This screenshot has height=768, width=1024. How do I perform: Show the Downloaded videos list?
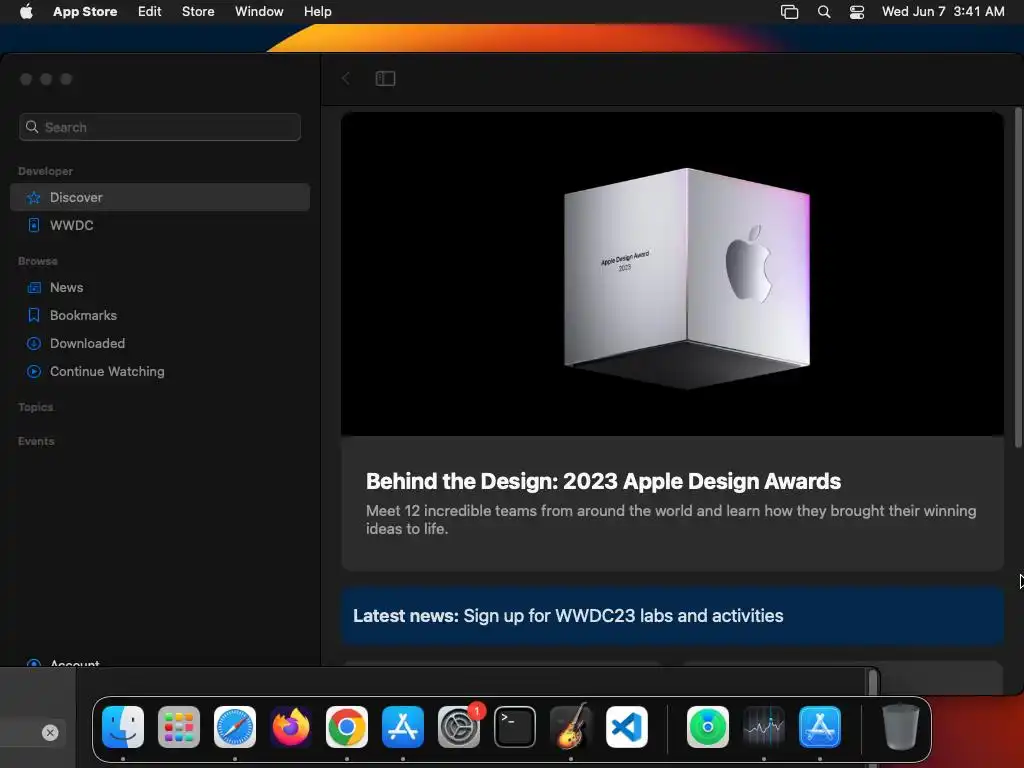(x=159, y=344)
